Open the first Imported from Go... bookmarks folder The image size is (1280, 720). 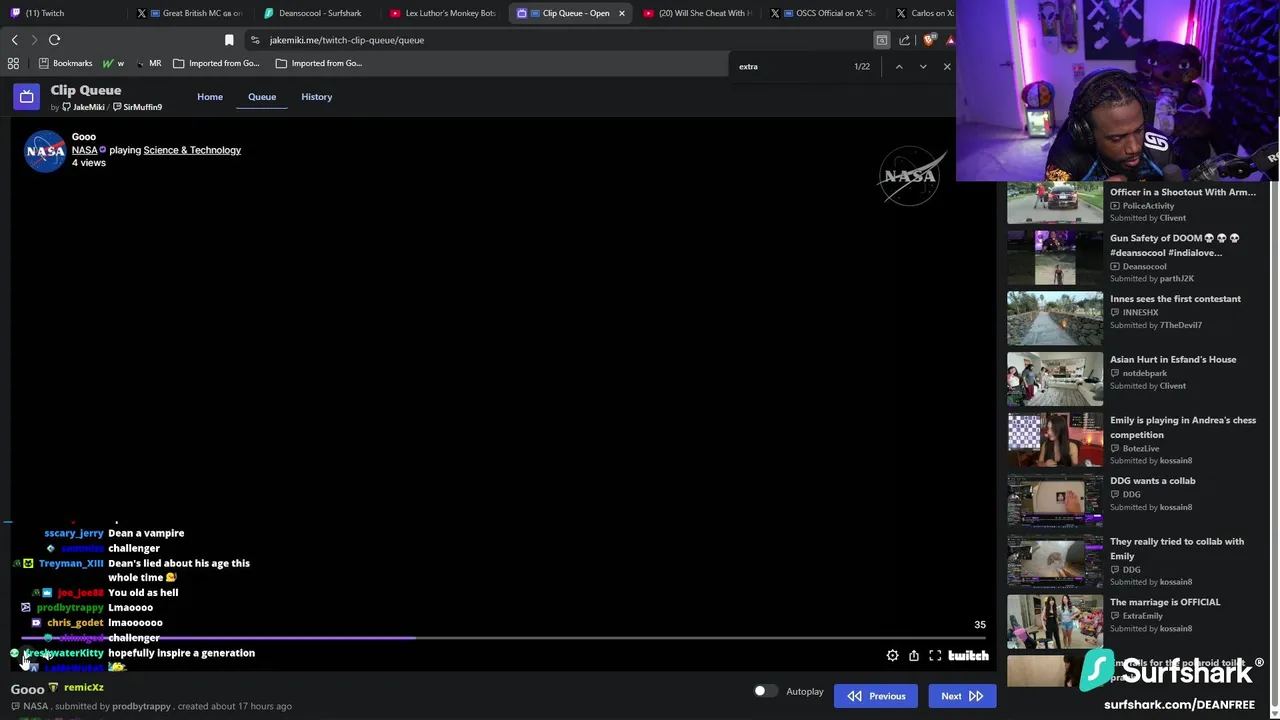pos(216,63)
